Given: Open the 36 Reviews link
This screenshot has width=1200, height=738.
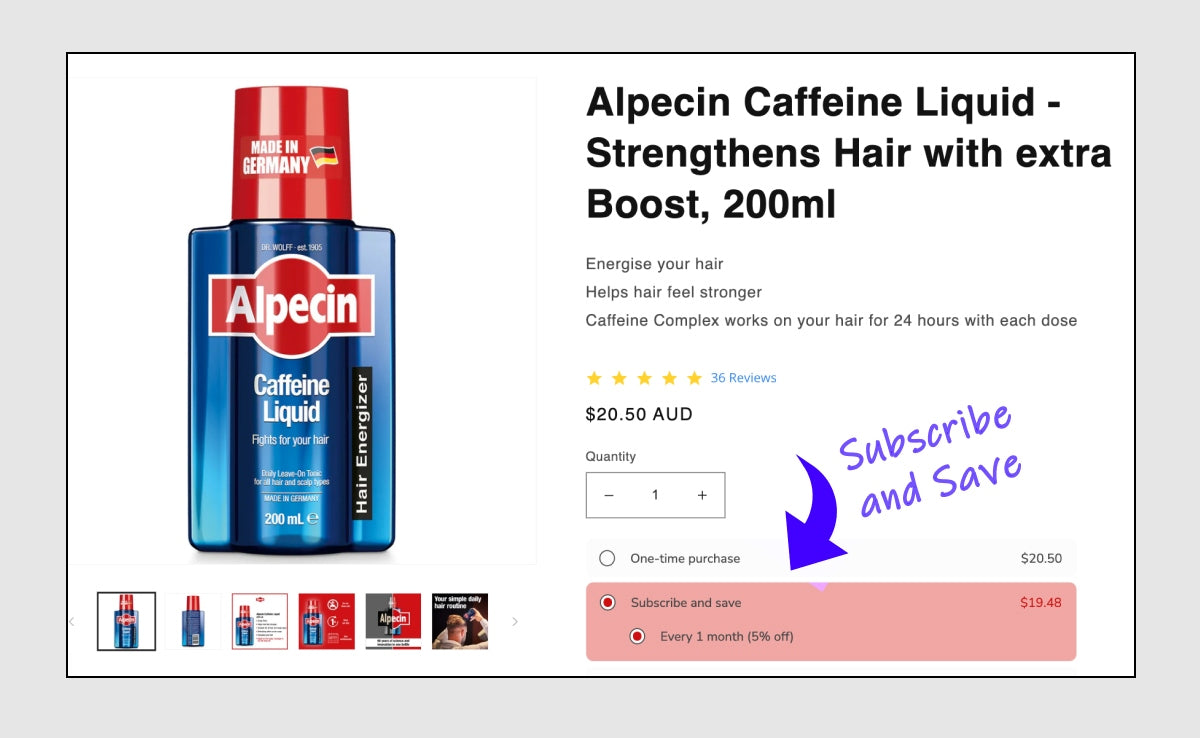Looking at the screenshot, I should click(743, 378).
